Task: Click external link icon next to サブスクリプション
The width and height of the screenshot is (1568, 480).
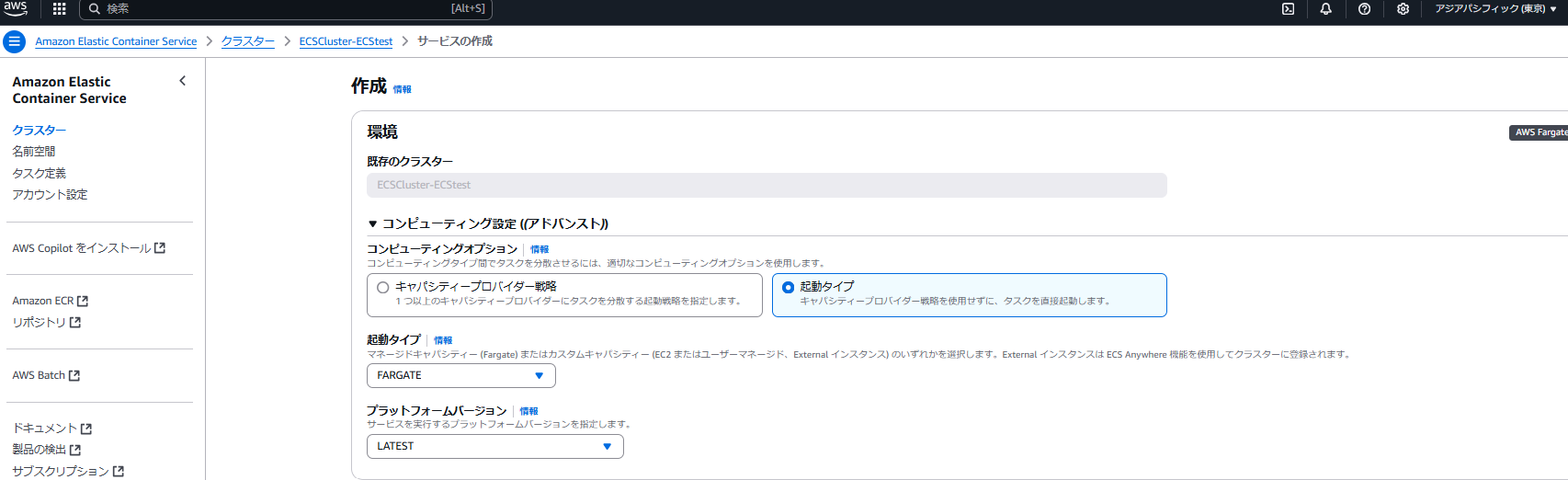Action: [119, 471]
